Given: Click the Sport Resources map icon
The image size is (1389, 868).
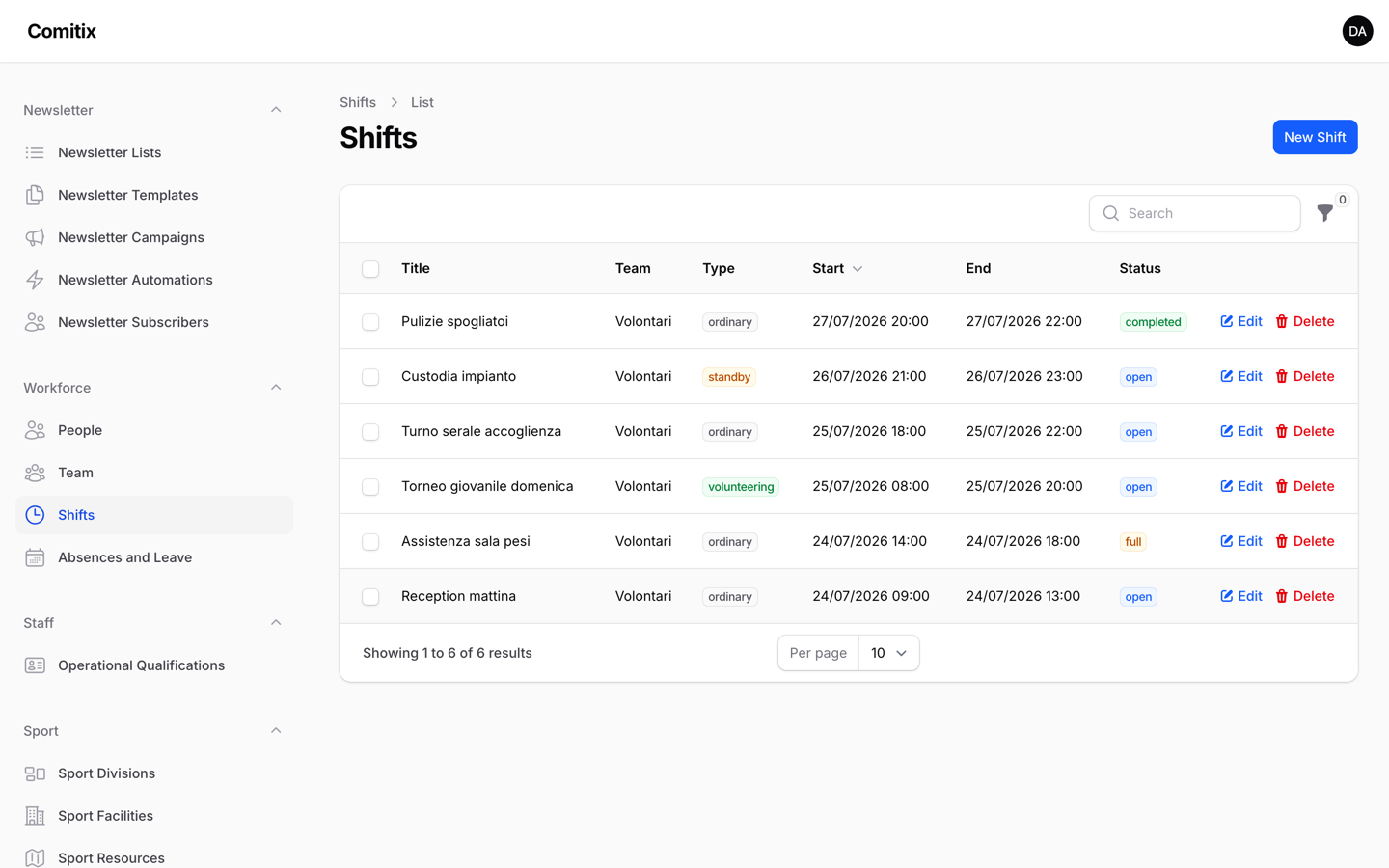Looking at the screenshot, I should point(35,858).
